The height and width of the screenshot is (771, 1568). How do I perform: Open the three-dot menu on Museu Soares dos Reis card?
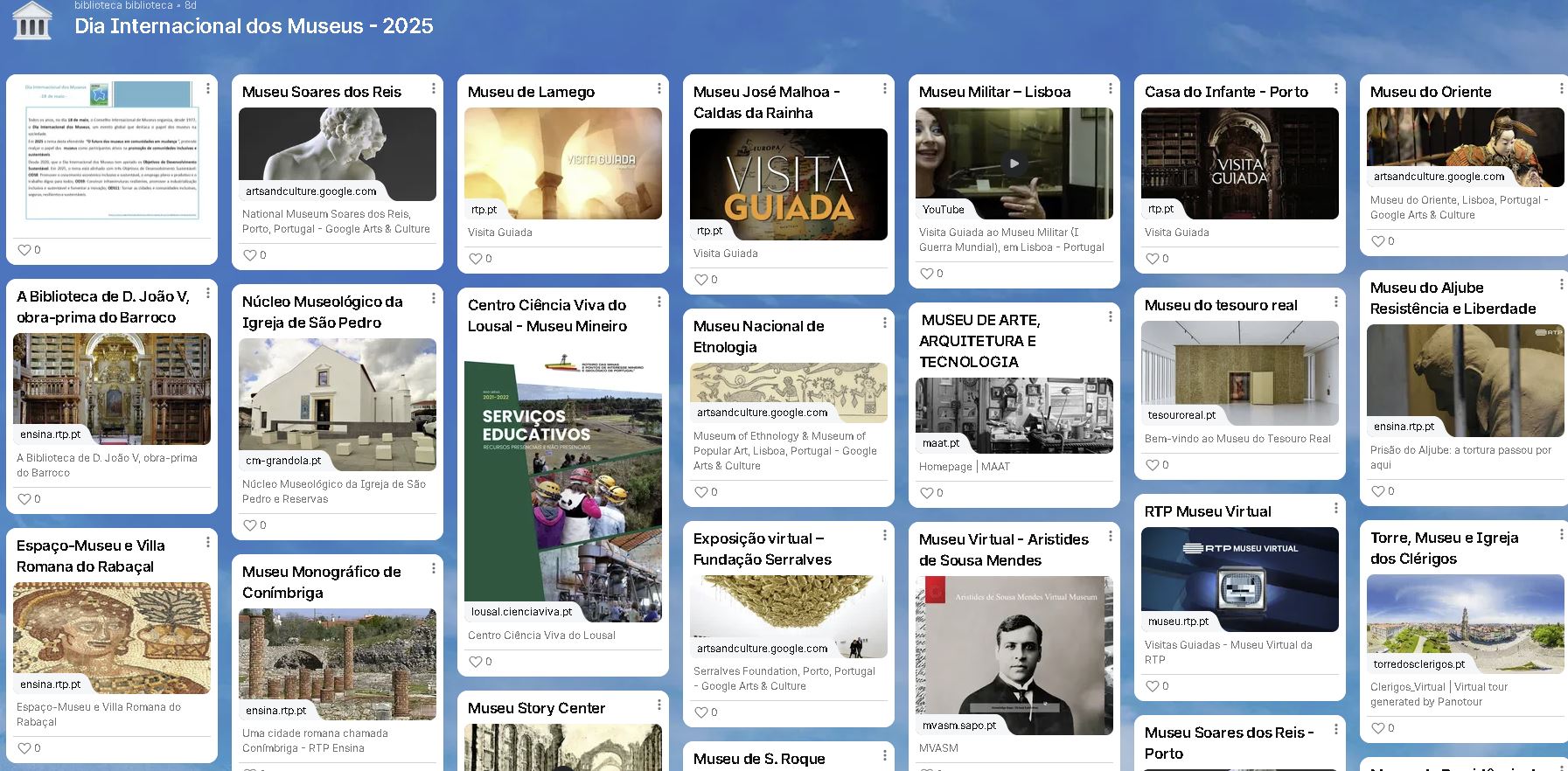pyautogui.click(x=434, y=88)
